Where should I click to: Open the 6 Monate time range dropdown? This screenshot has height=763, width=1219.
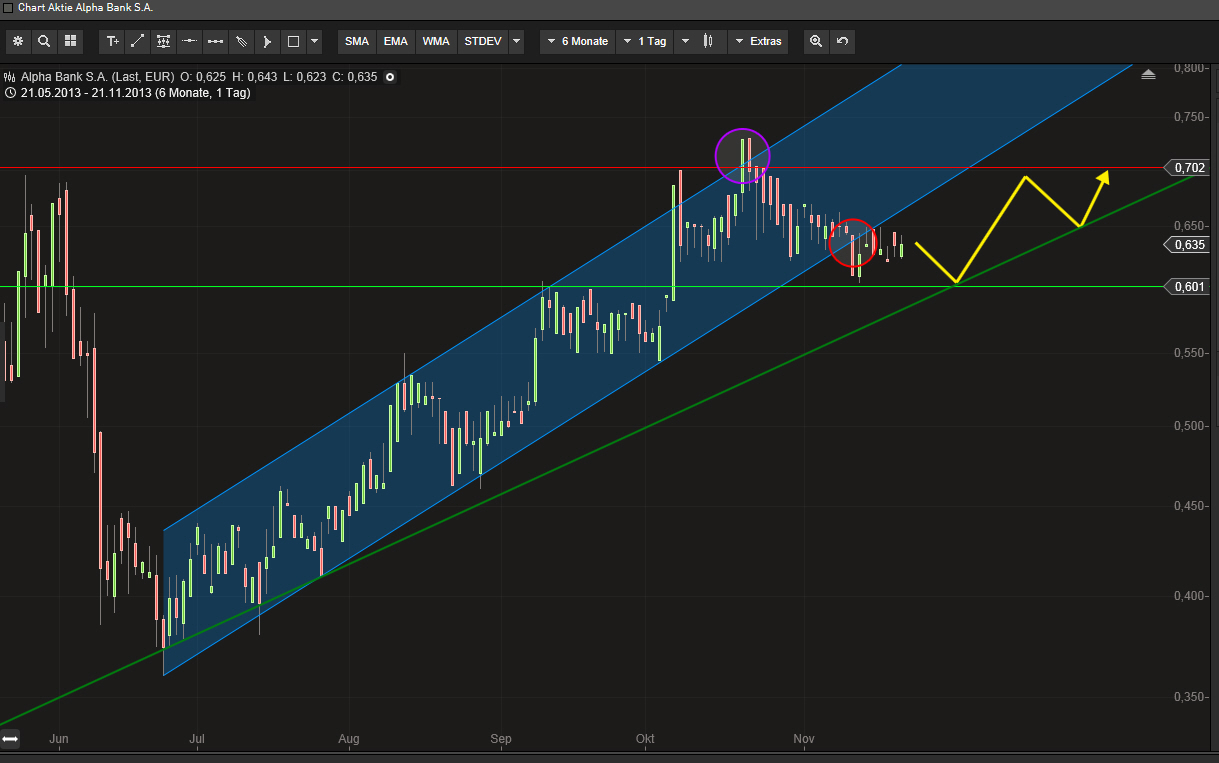[x=577, y=41]
